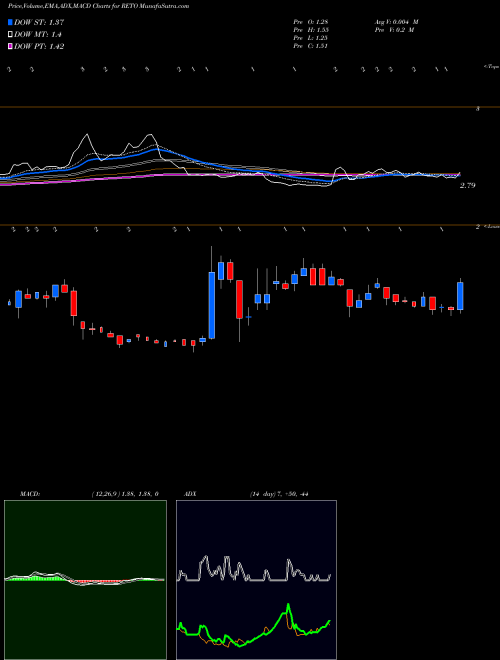
Task: Click the 'Pre O: 1.28' value
Action: pos(311,22)
